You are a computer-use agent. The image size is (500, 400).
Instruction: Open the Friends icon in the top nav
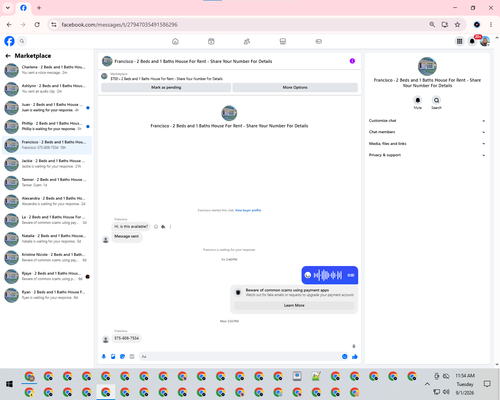click(247, 41)
